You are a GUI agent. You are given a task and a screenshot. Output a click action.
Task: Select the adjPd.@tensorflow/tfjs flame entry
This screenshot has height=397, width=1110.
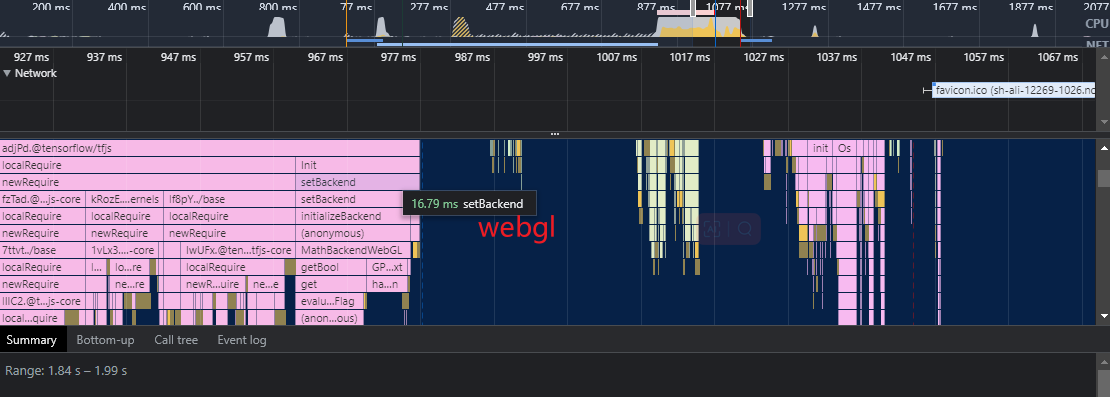point(210,148)
